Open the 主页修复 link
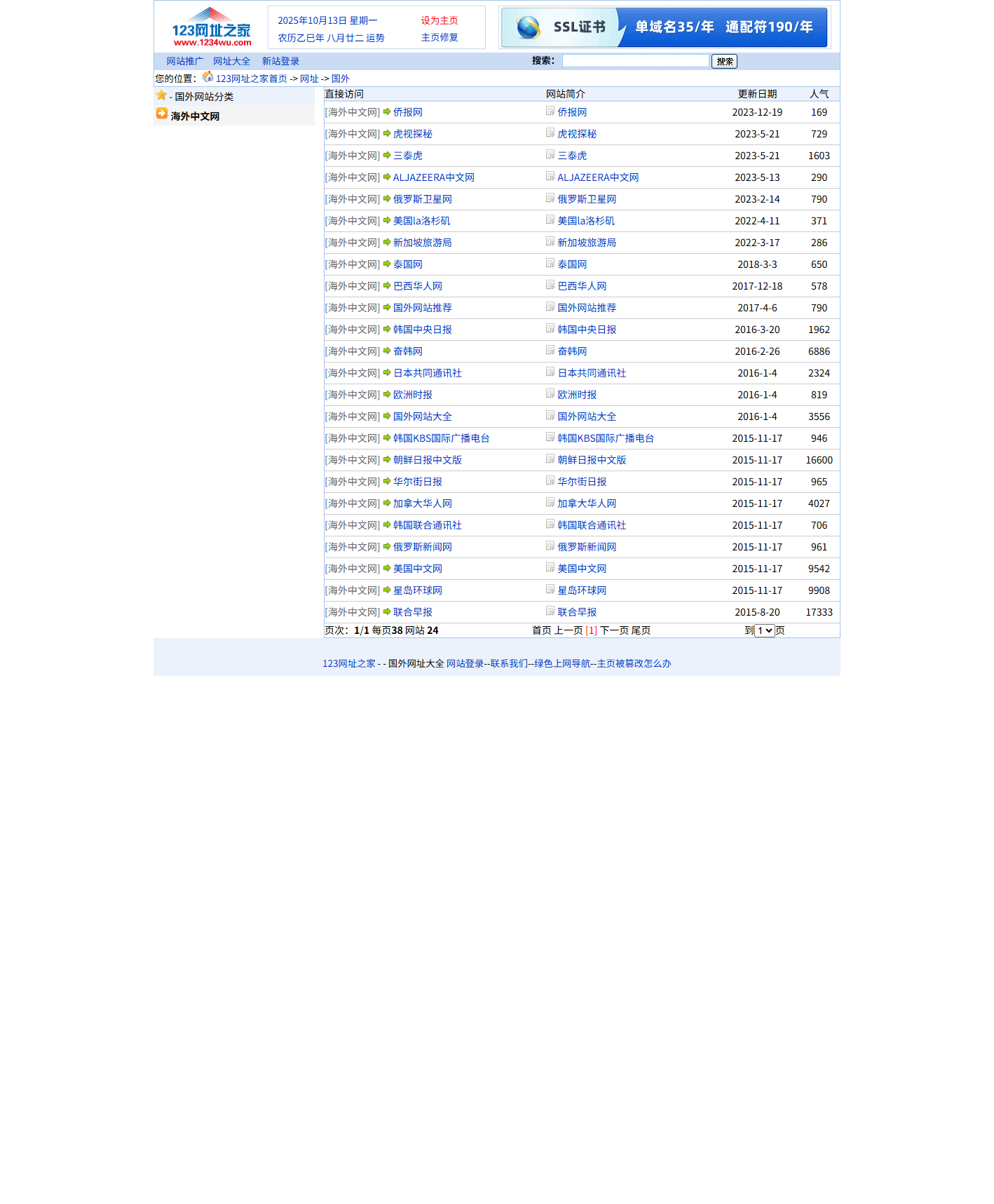The width and height of the screenshot is (994, 1204). click(440, 38)
